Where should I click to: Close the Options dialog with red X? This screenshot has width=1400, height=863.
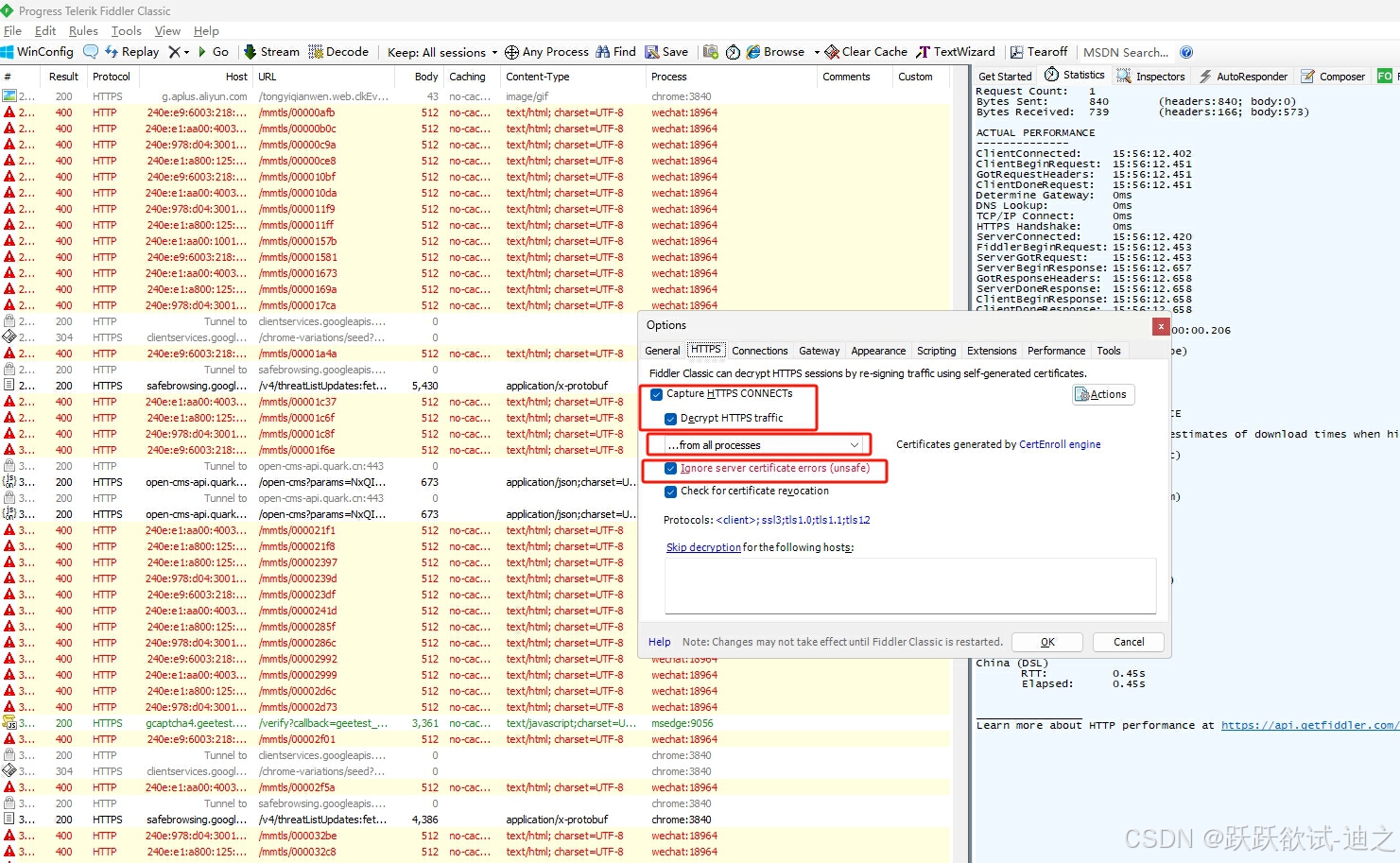pyautogui.click(x=1161, y=326)
